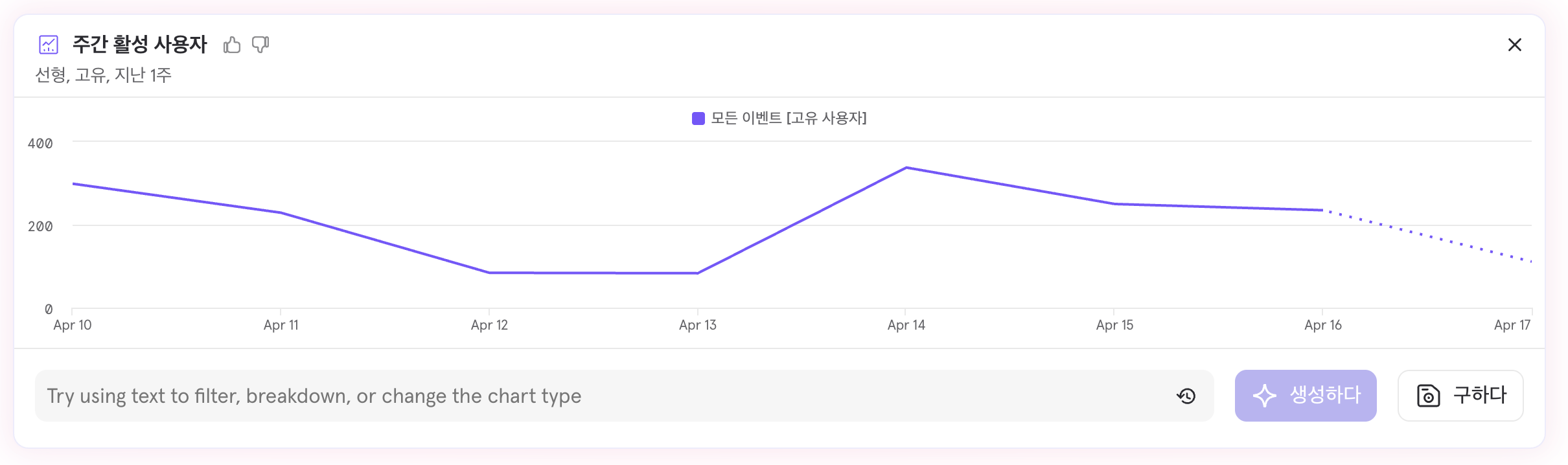Close the 주간 활성 사용자 panel
The image size is (1568, 465).
[x=1515, y=45]
